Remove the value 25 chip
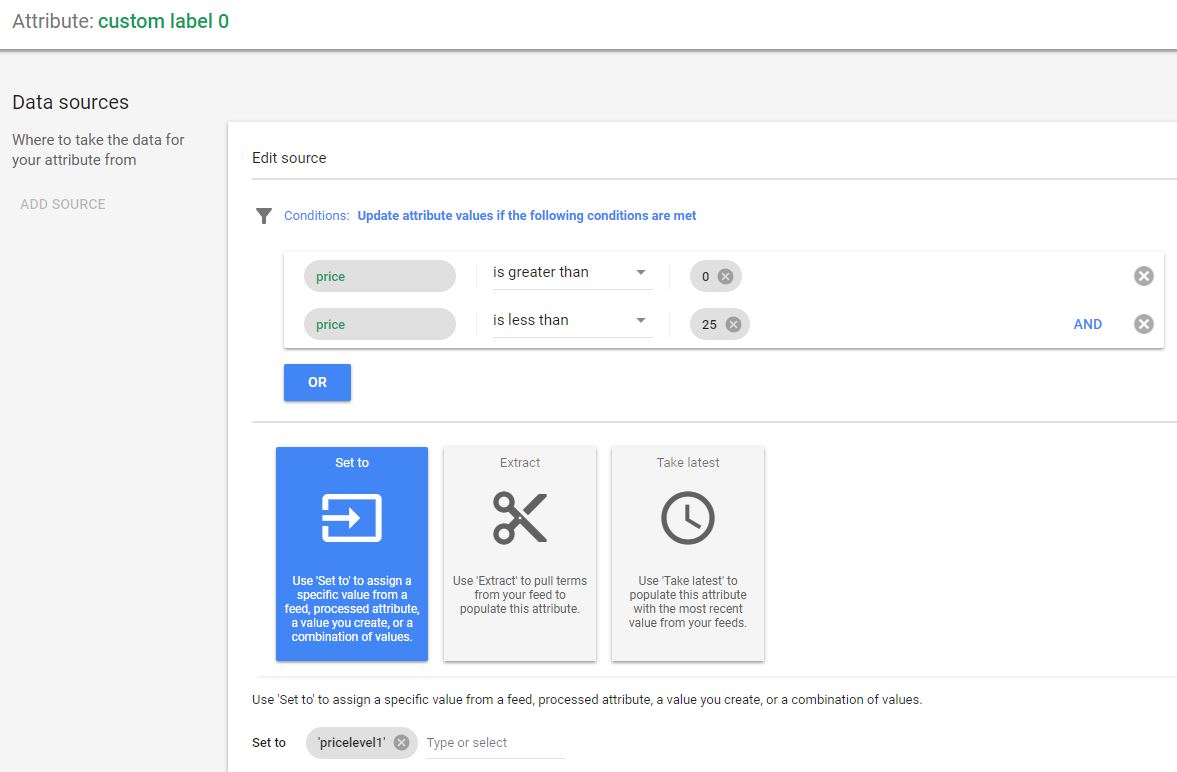1177x772 pixels. [733, 324]
